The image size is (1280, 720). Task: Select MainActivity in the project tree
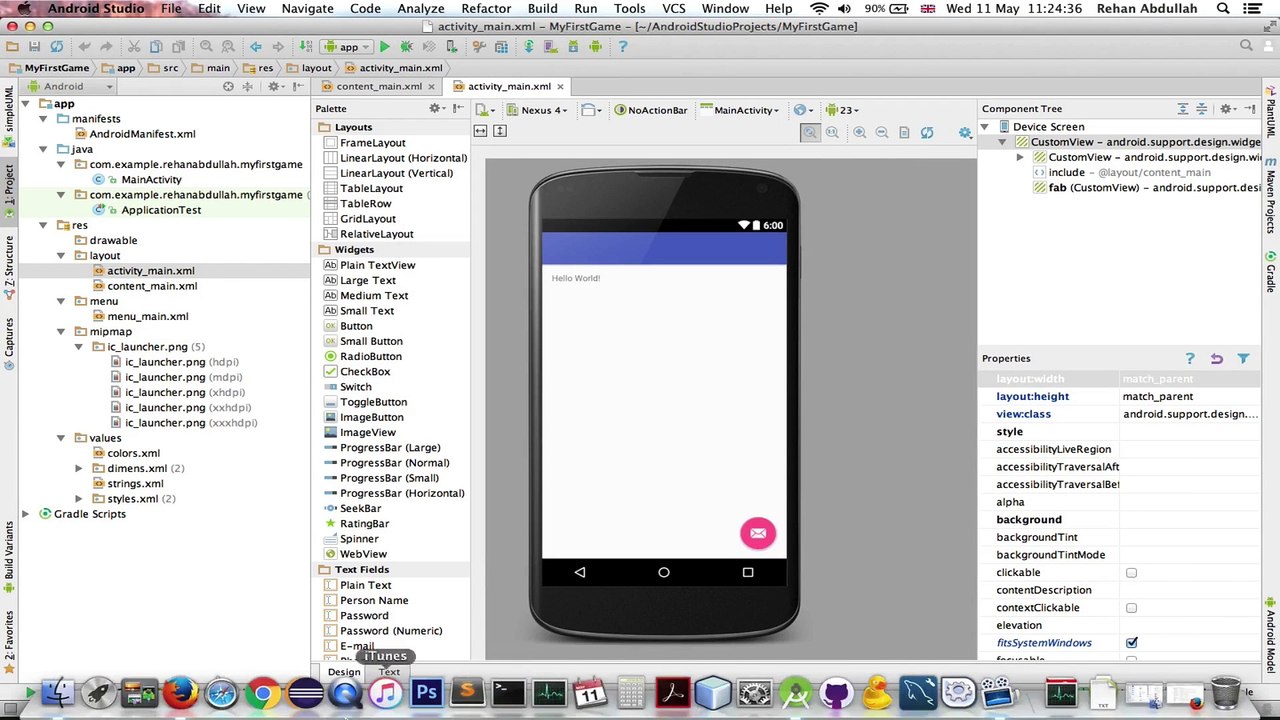[x=151, y=180]
